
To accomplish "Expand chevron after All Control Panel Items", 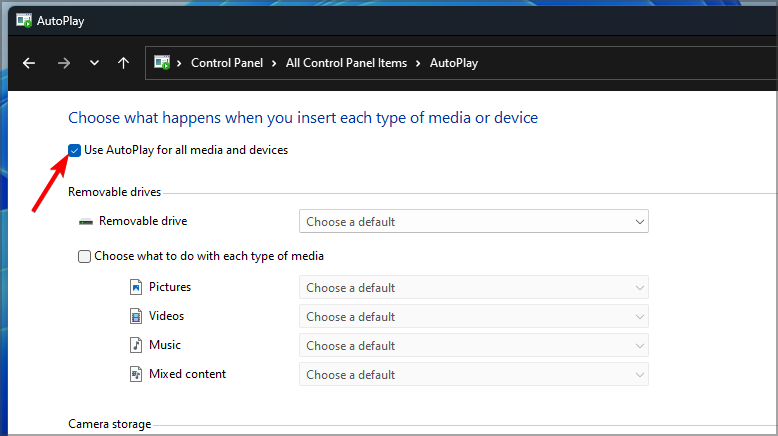I will 418,63.
